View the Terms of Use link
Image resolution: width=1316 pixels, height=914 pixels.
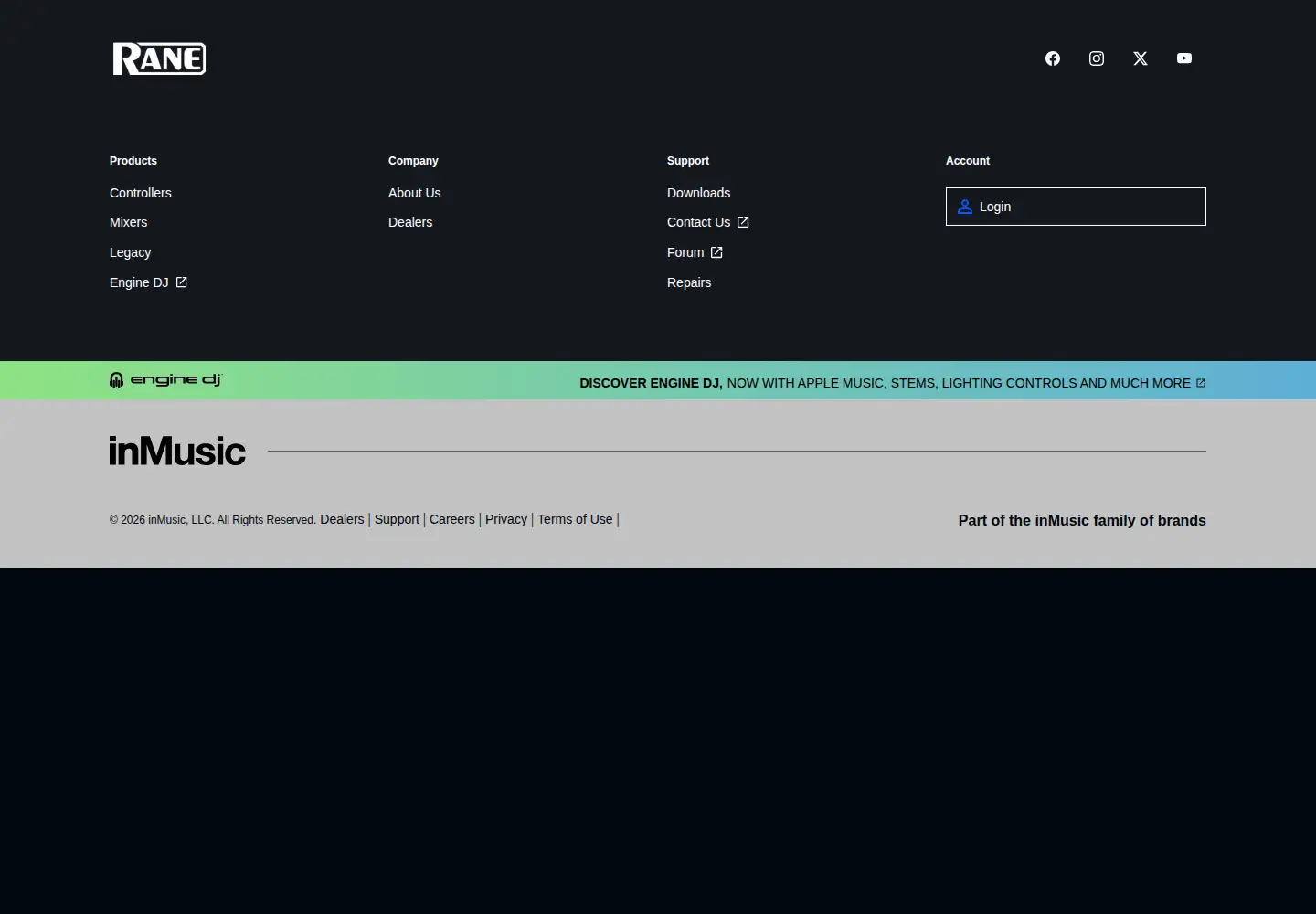point(575,519)
